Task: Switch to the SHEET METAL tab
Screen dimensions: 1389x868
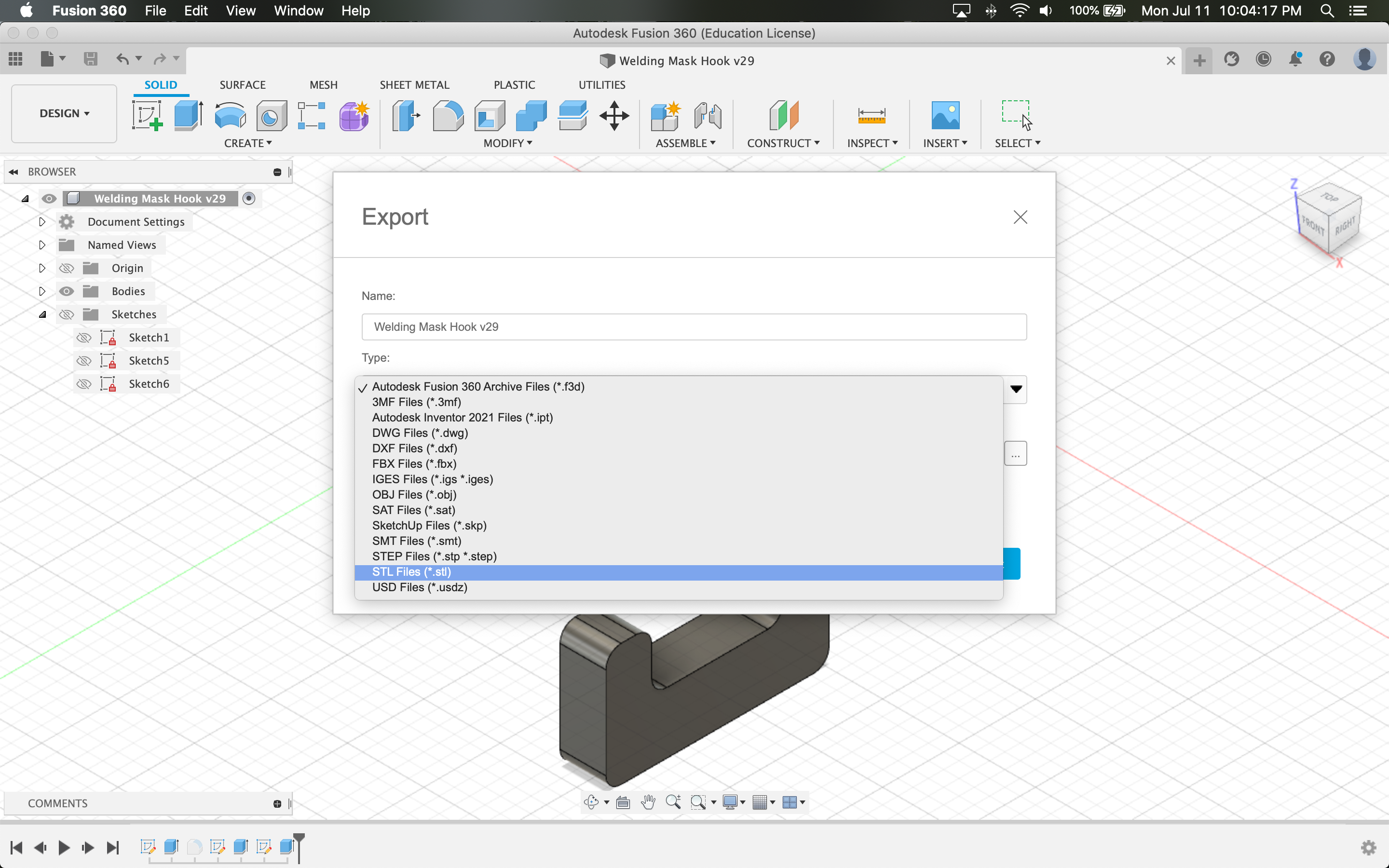Action: click(x=414, y=85)
